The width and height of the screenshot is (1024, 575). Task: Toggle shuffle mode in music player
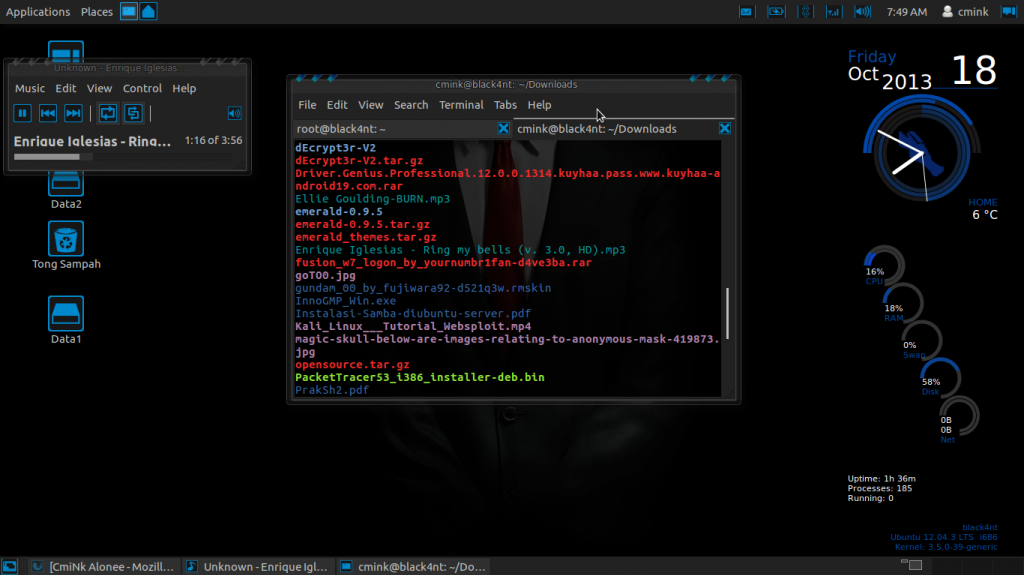132,113
